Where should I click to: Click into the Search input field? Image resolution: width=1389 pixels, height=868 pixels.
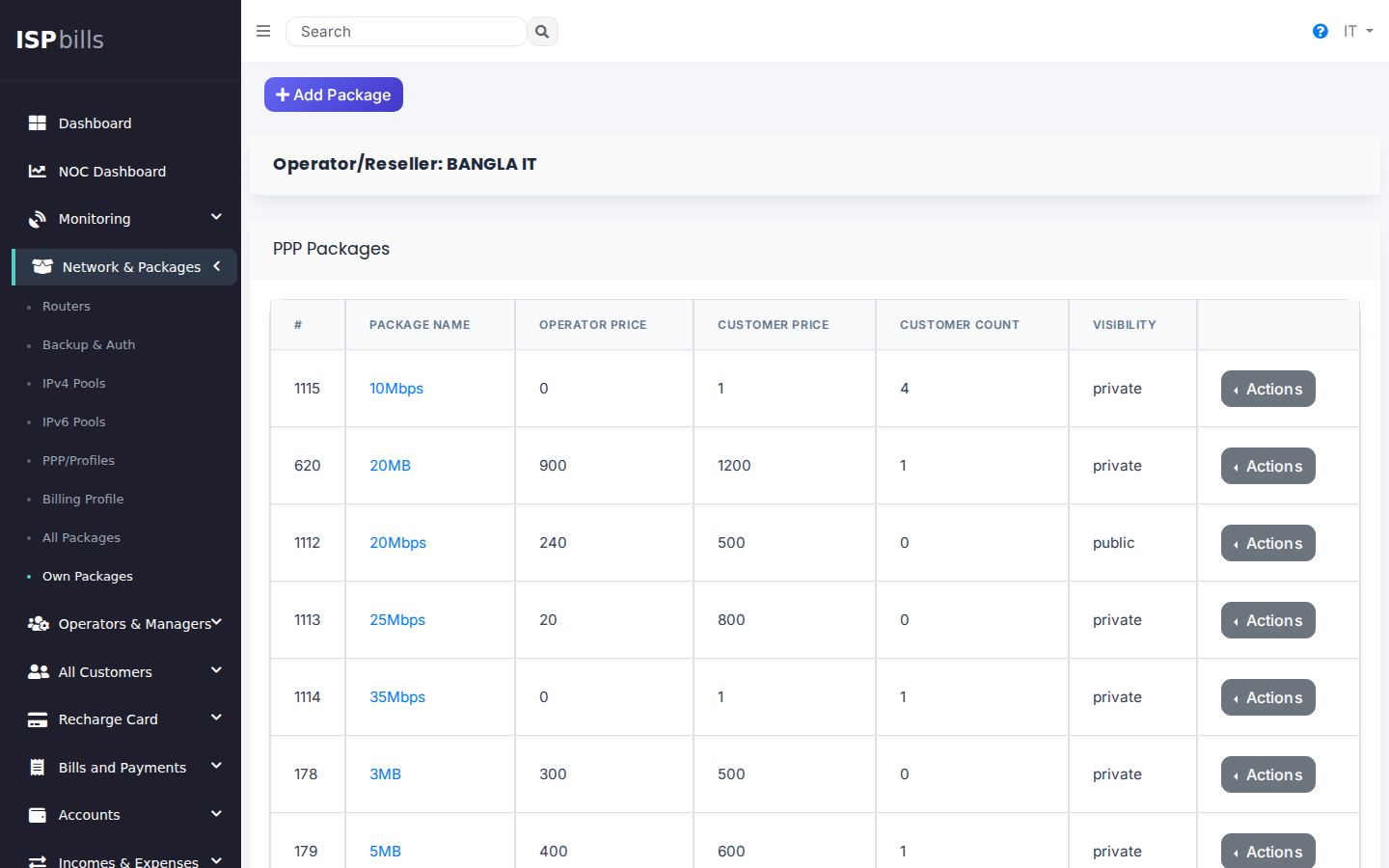point(406,32)
